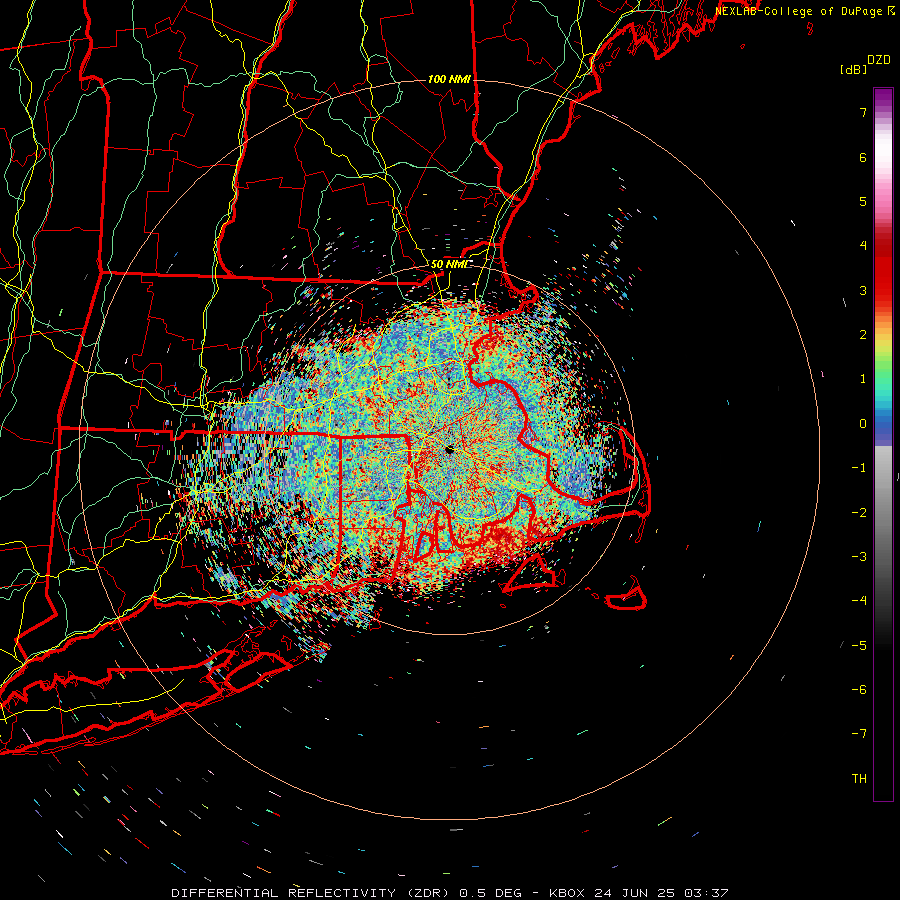Click the 03:37 timestamp
Screen dimensions: 900x900
pyautogui.click(x=707, y=893)
